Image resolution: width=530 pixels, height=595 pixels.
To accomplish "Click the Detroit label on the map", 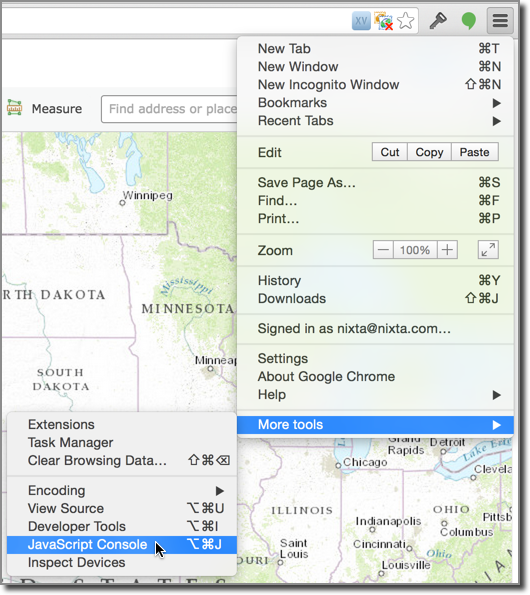I will tap(447, 442).
